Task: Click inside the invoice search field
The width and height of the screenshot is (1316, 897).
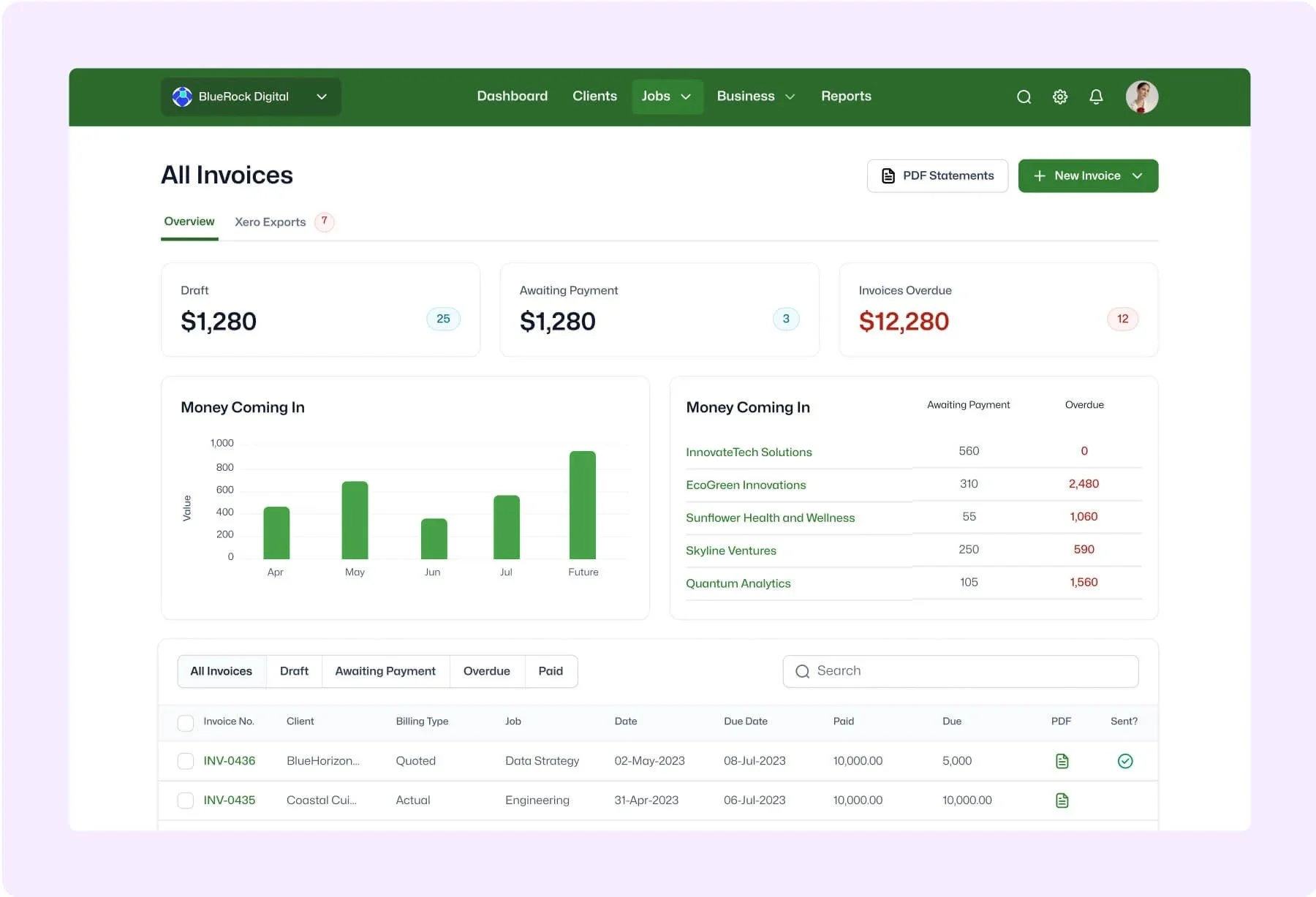Action: (958, 670)
